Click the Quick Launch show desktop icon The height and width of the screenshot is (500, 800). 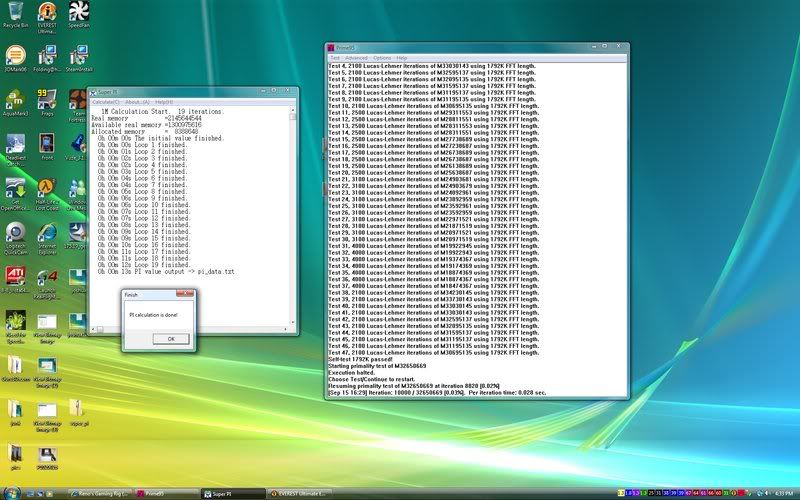(x=31, y=494)
